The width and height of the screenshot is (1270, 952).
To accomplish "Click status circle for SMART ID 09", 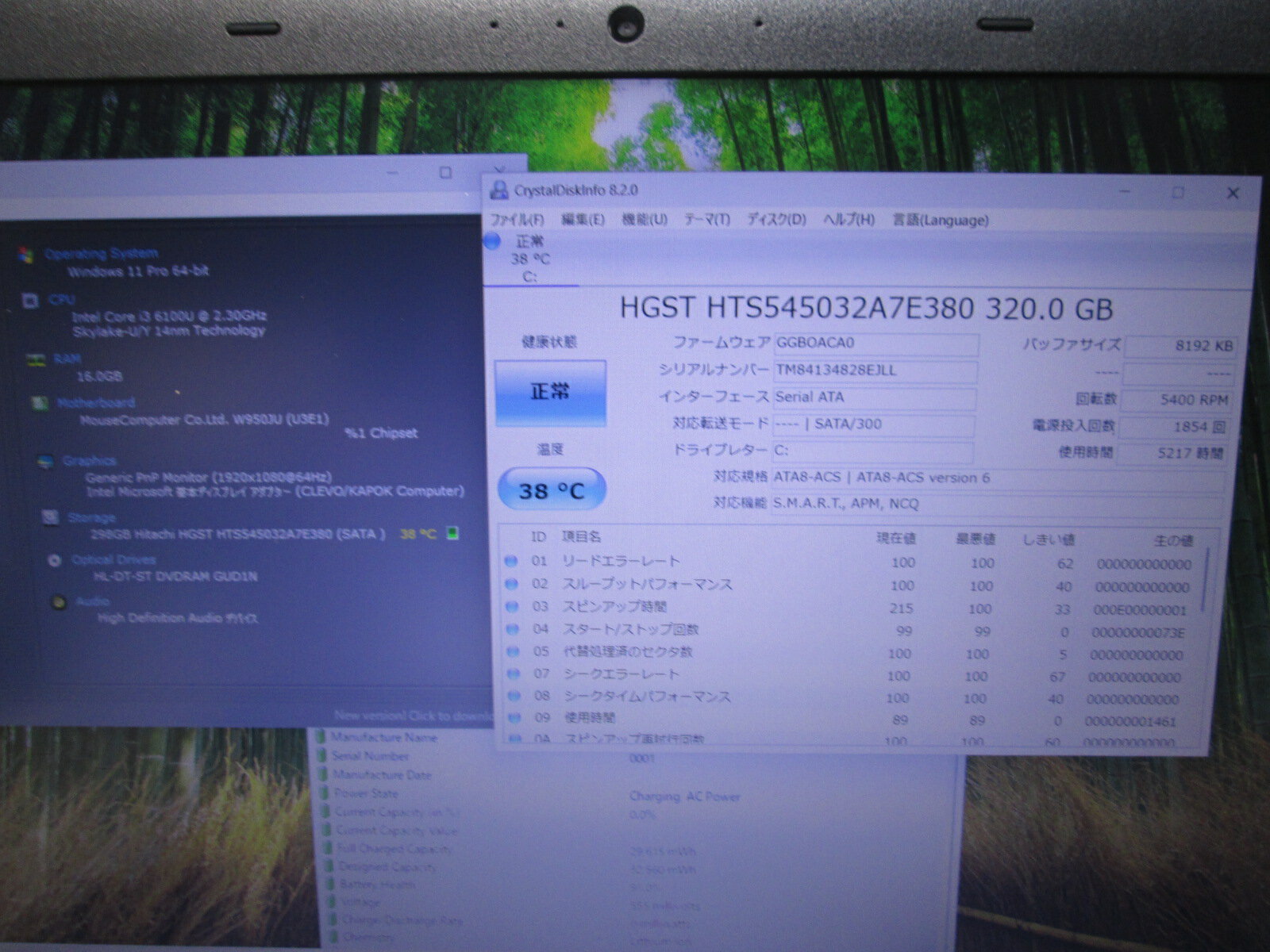I will (x=514, y=719).
